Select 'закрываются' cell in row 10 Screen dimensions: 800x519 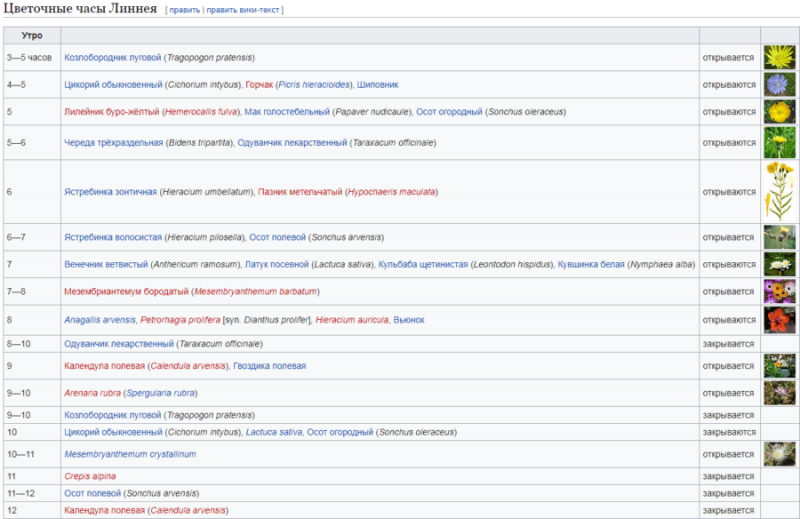tap(730, 432)
